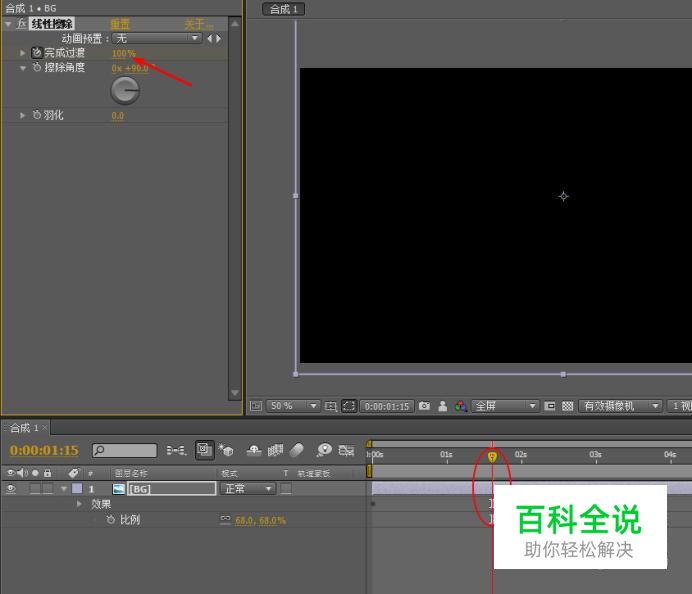Click the 擦除角度 angle dial
Viewport: 692px width, 594px height.
pos(125,91)
